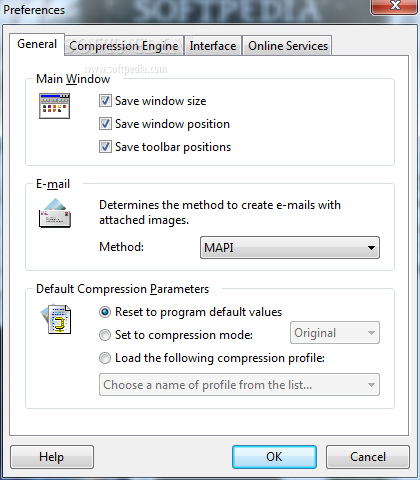The image size is (420, 480).
Task: Select the General tab
Action: (x=37, y=44)
